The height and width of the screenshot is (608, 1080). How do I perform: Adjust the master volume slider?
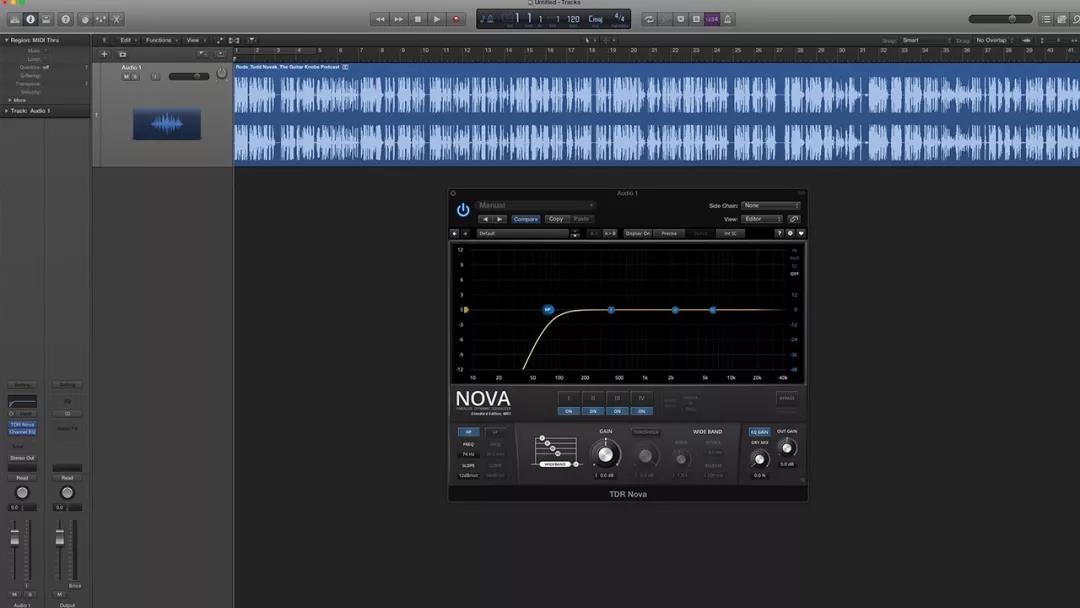tap(1000, 19)
